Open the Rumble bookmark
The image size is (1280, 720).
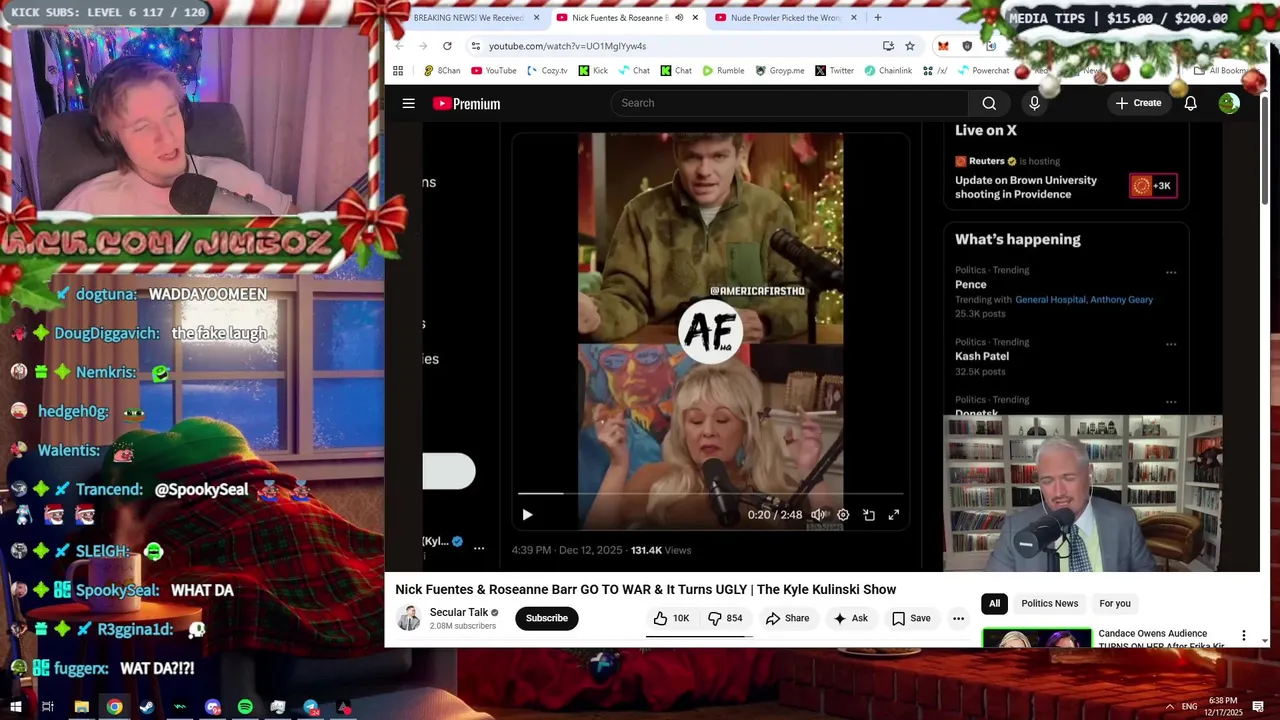tap(723, 71)
